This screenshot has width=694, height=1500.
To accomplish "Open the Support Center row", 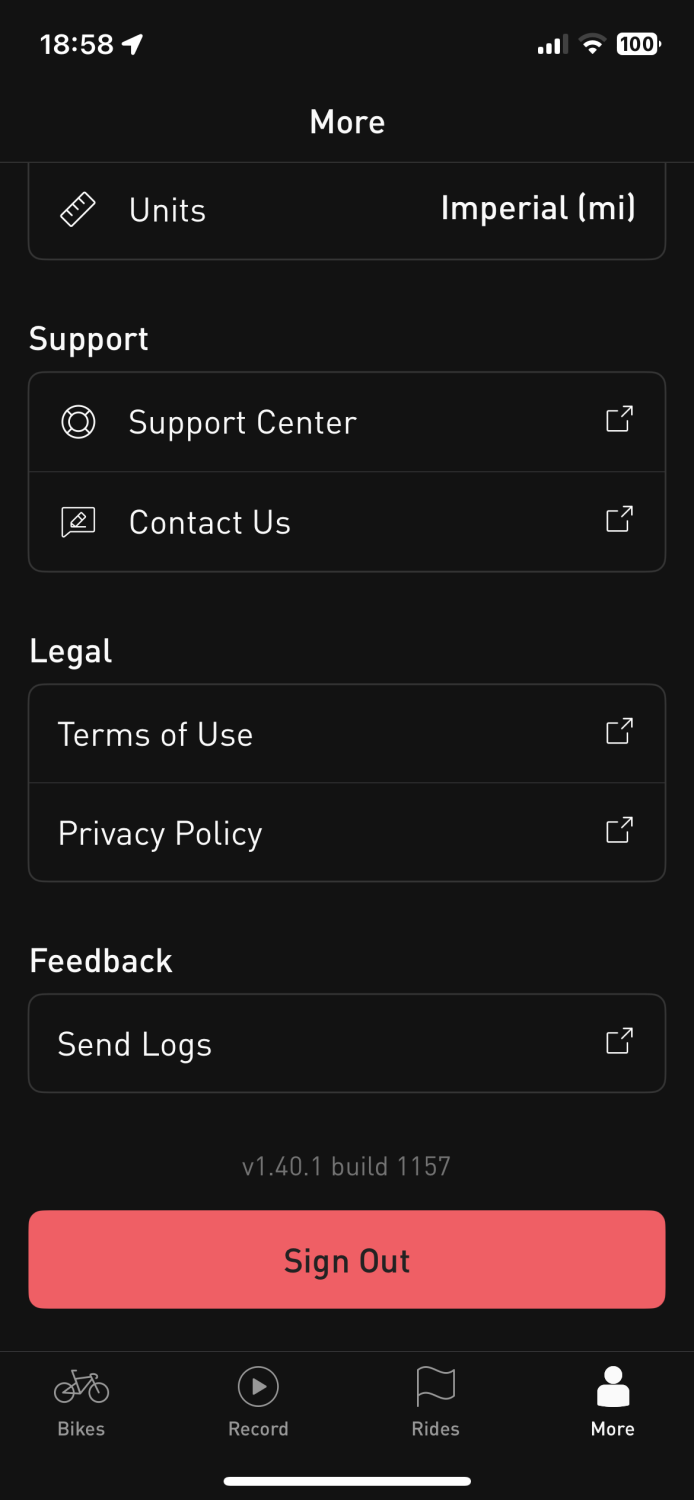I will pyautogui.click(x=243, y=423).
